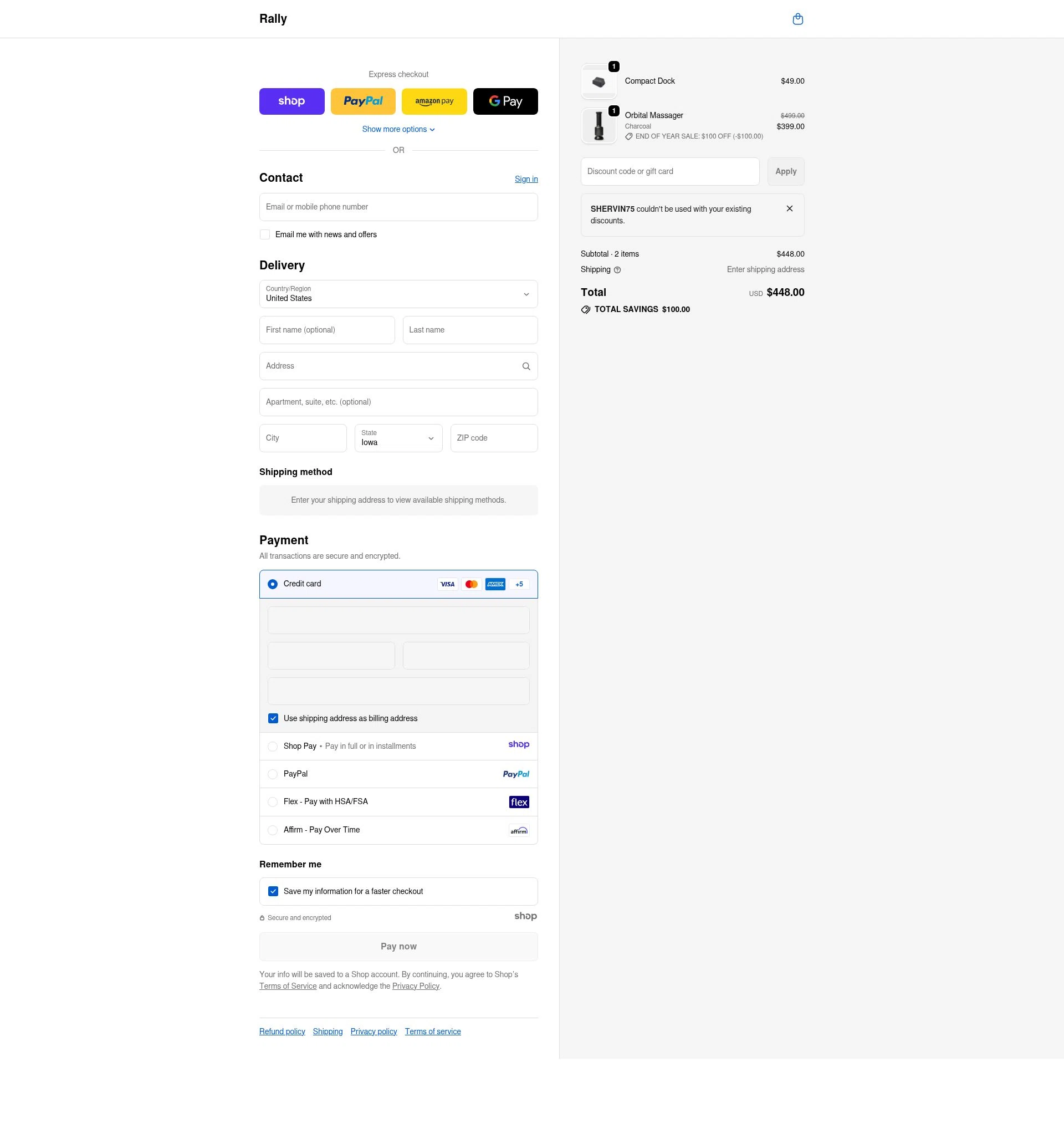Select PayPal express checkout
Viewport: 1064px width, 1139px height.
point(362,101)
